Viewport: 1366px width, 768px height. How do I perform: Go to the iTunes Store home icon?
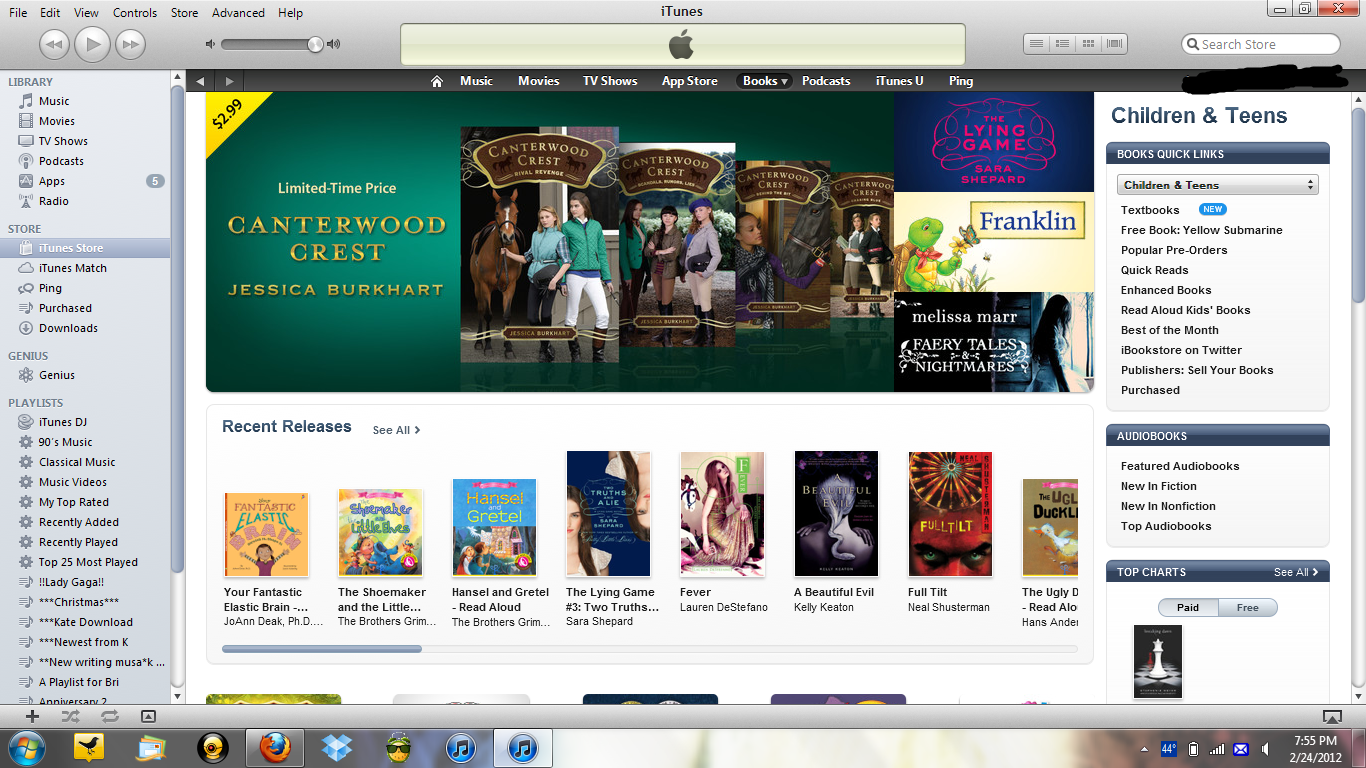(436, 81)
